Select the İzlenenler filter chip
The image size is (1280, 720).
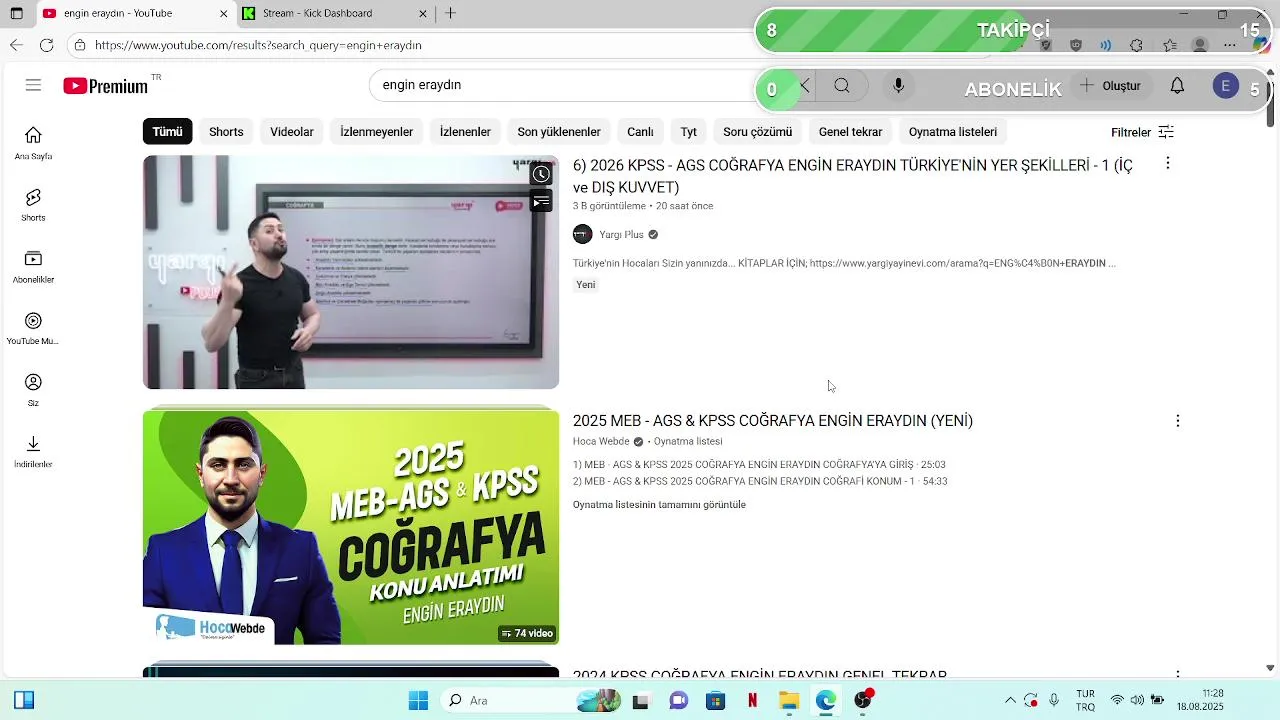(465, 132)
